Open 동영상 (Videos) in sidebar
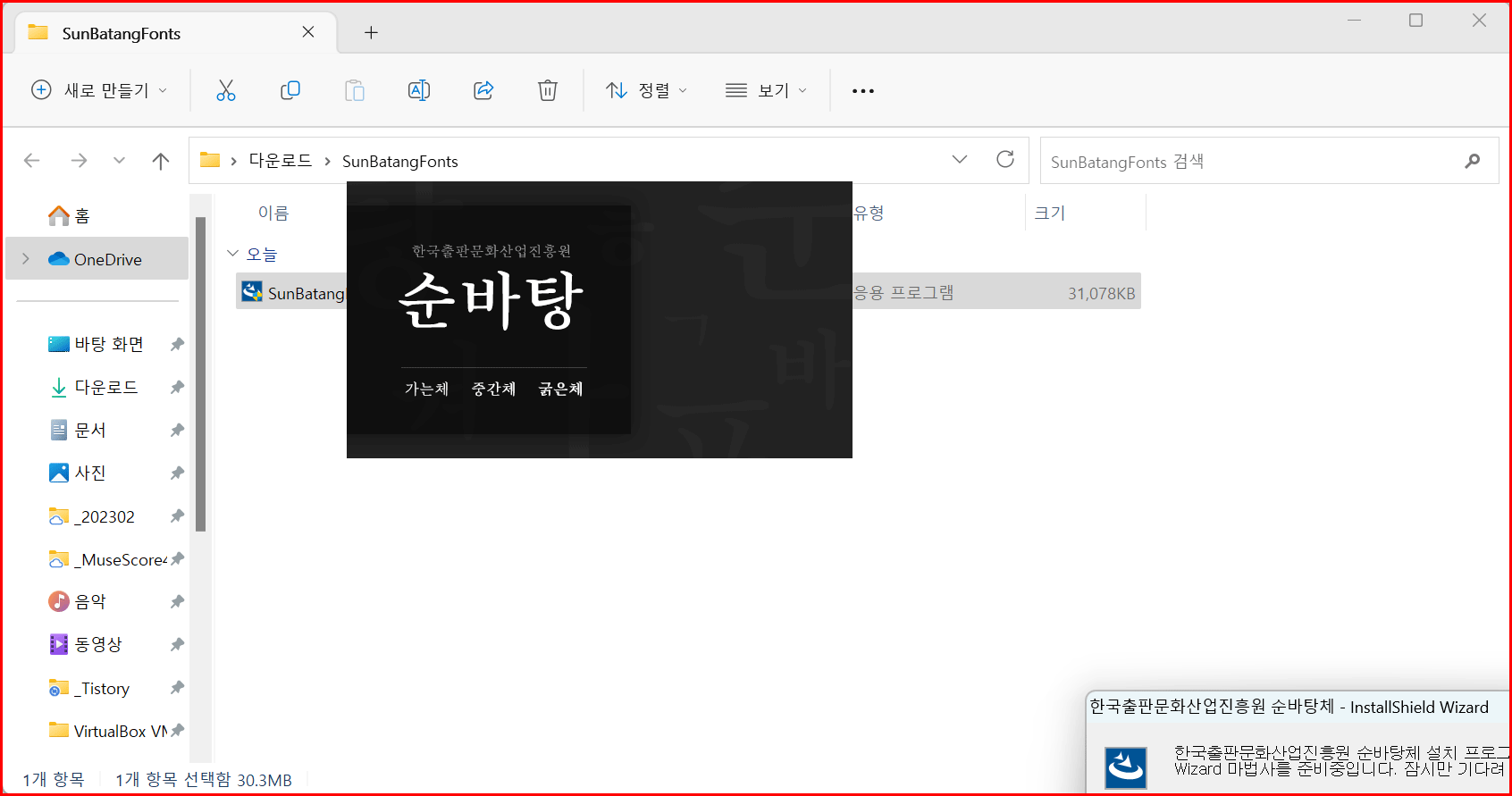 tap(86, 644)
